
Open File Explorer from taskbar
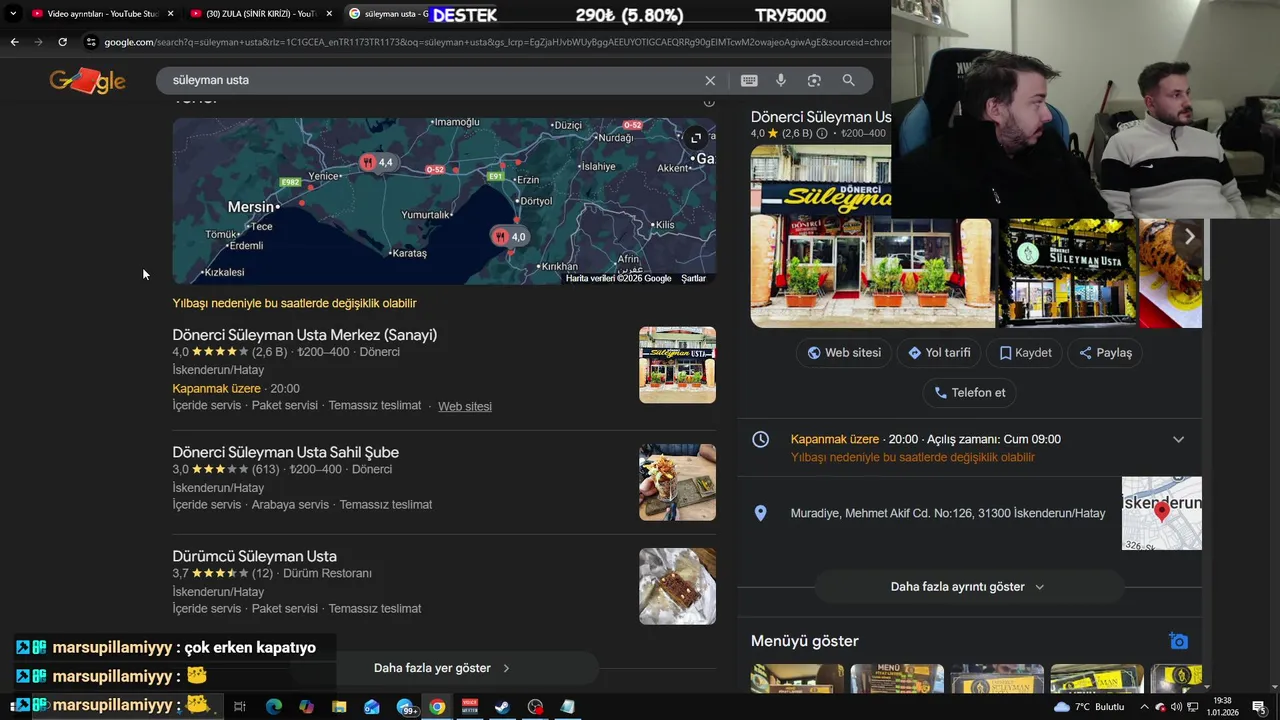(339, 707)
